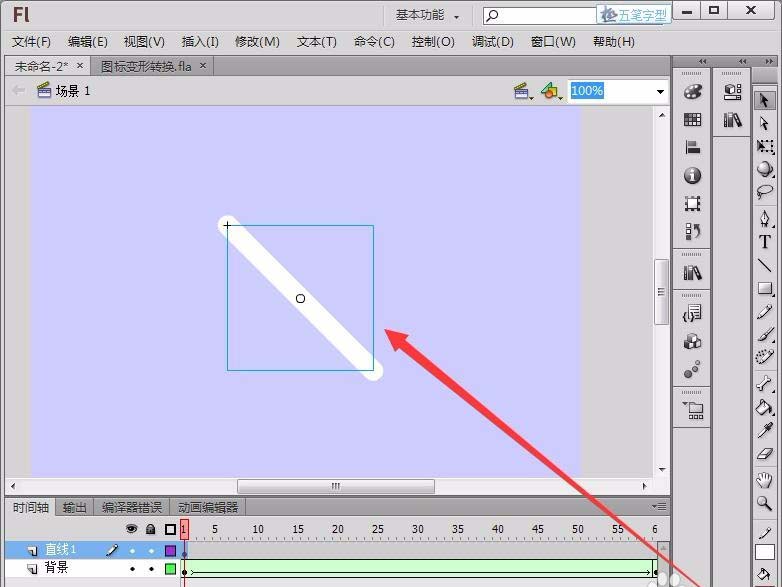Open the 插入(I) menu
Viewport: 782px width, 587px height.
click(200, 41)
